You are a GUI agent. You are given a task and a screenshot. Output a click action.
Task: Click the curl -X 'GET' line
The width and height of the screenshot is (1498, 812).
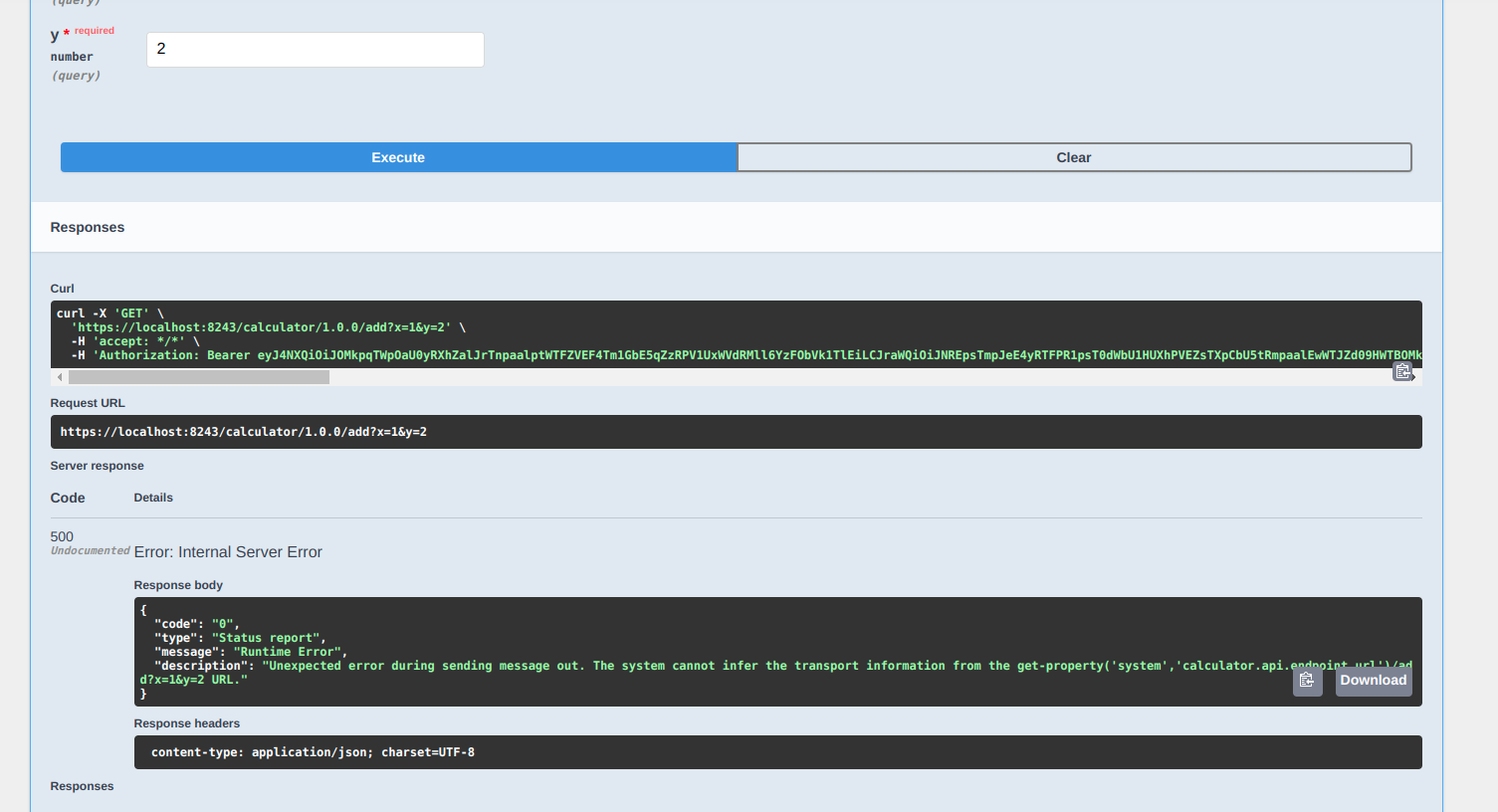[x=110, y=313]
